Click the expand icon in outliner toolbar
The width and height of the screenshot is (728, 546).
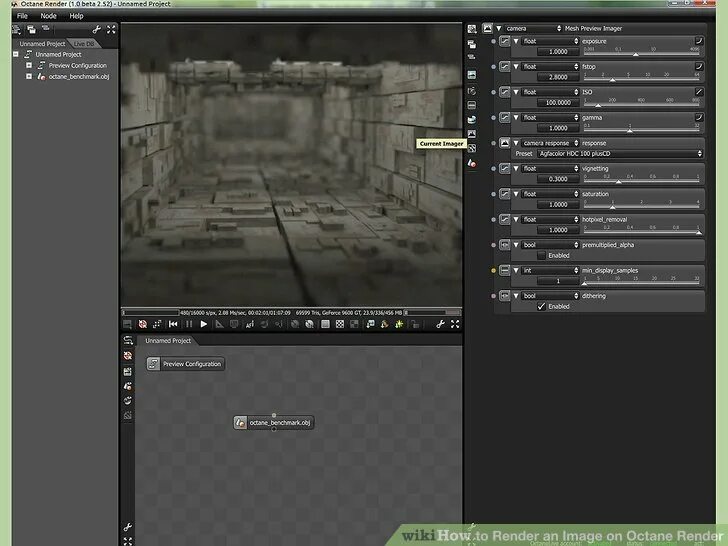(x=111, y=30)
